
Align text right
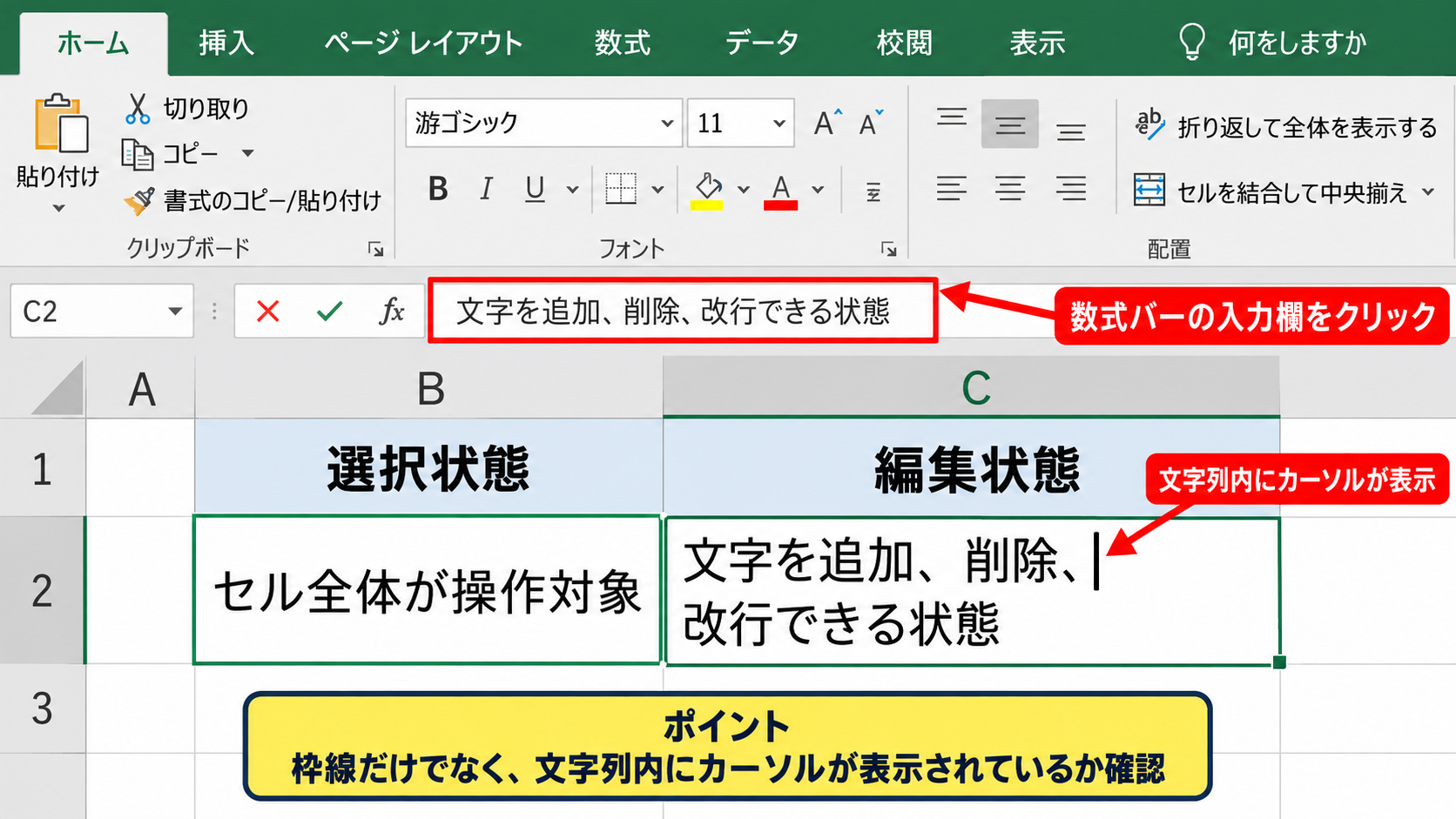click(x=1071, y=189)
